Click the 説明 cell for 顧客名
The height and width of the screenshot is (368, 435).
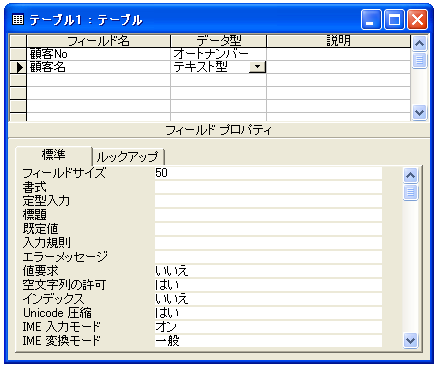point(339,67)
